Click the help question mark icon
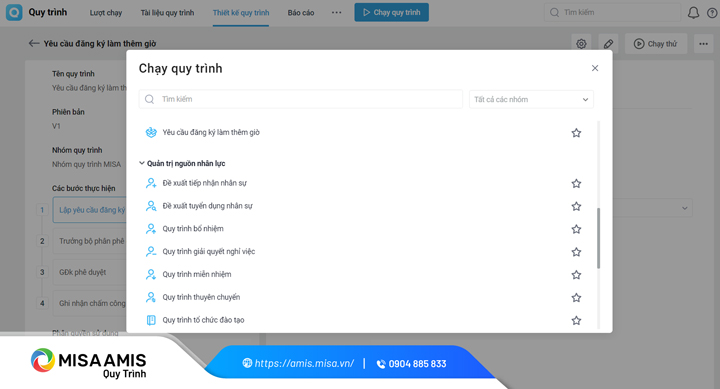Screen dimensions: 720x389 [x=712, y=13]
